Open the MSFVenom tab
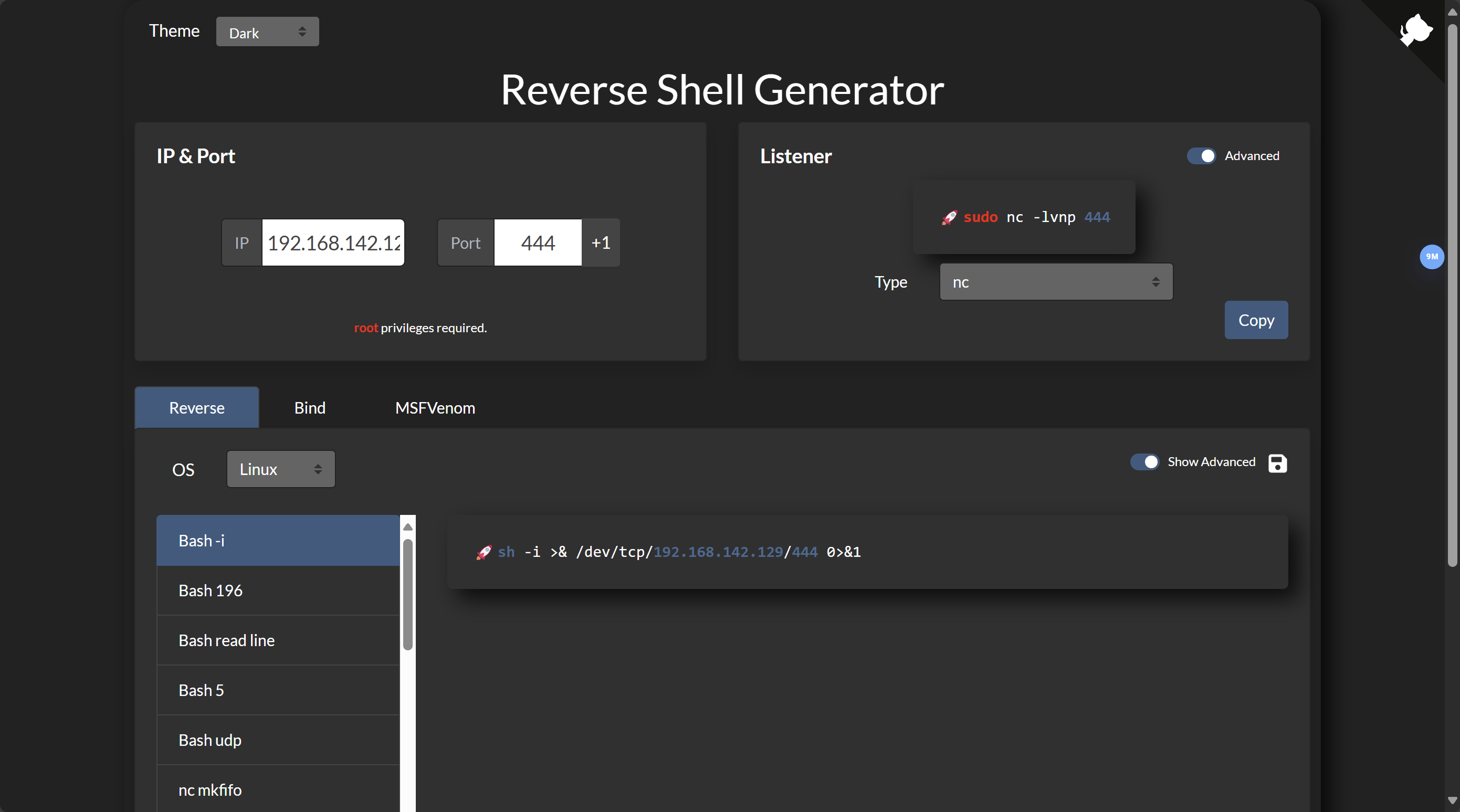This screenshot has width=1460, height=812. 435,408
